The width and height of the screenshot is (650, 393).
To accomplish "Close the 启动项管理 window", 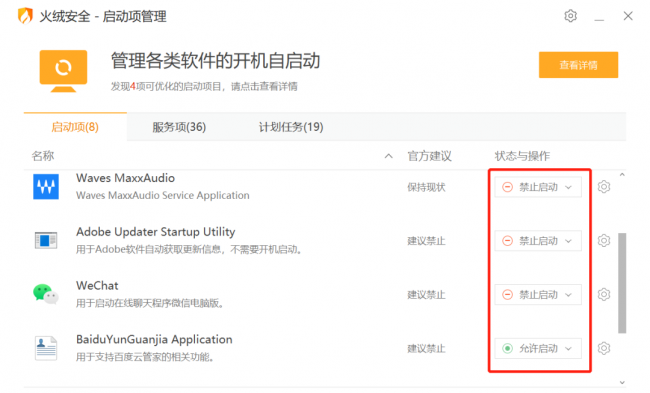I will 628,16.
